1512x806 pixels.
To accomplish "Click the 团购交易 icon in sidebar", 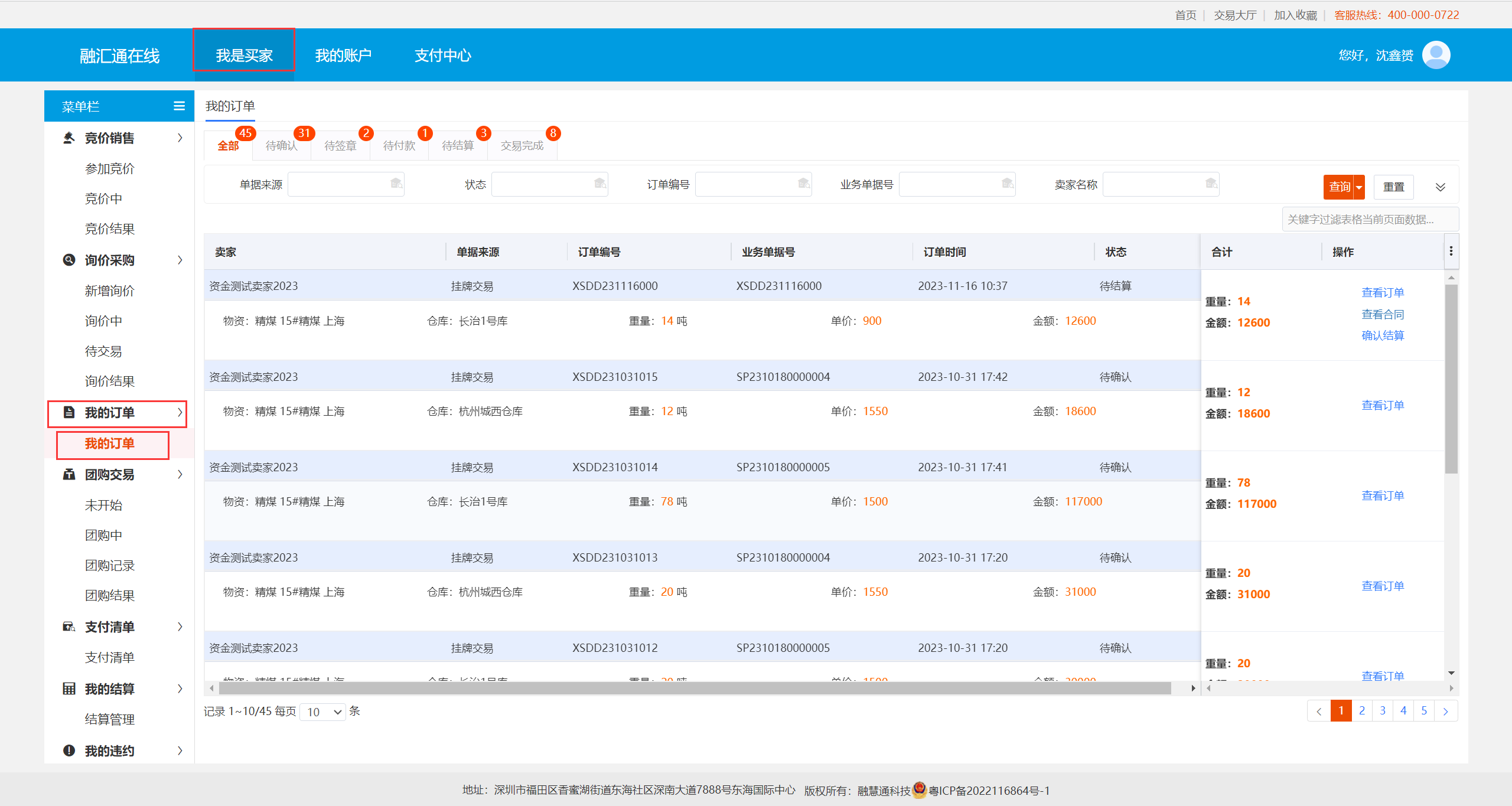I will tap(69, 474).
